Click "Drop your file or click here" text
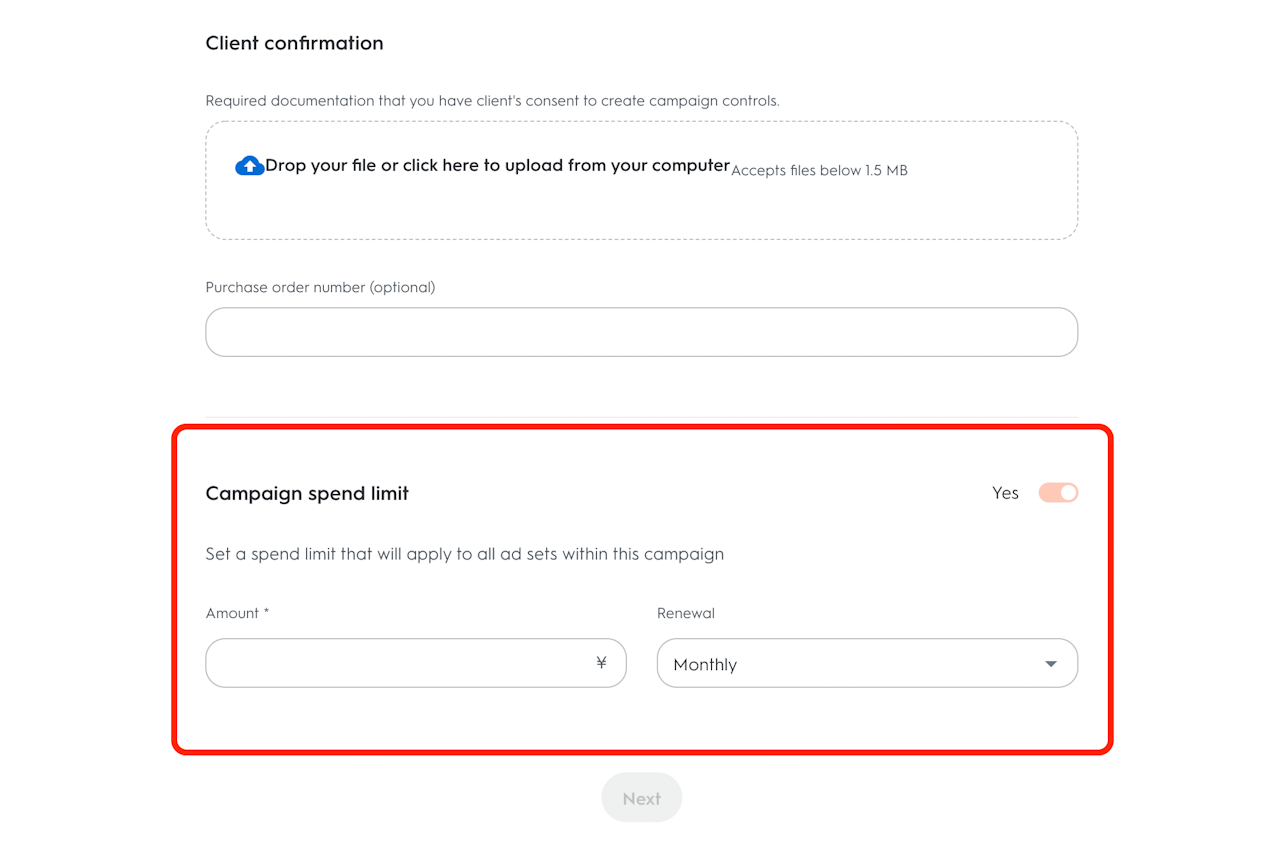Image resolution: width=1280 pixels, height=857 pixels. pos(497,166)
